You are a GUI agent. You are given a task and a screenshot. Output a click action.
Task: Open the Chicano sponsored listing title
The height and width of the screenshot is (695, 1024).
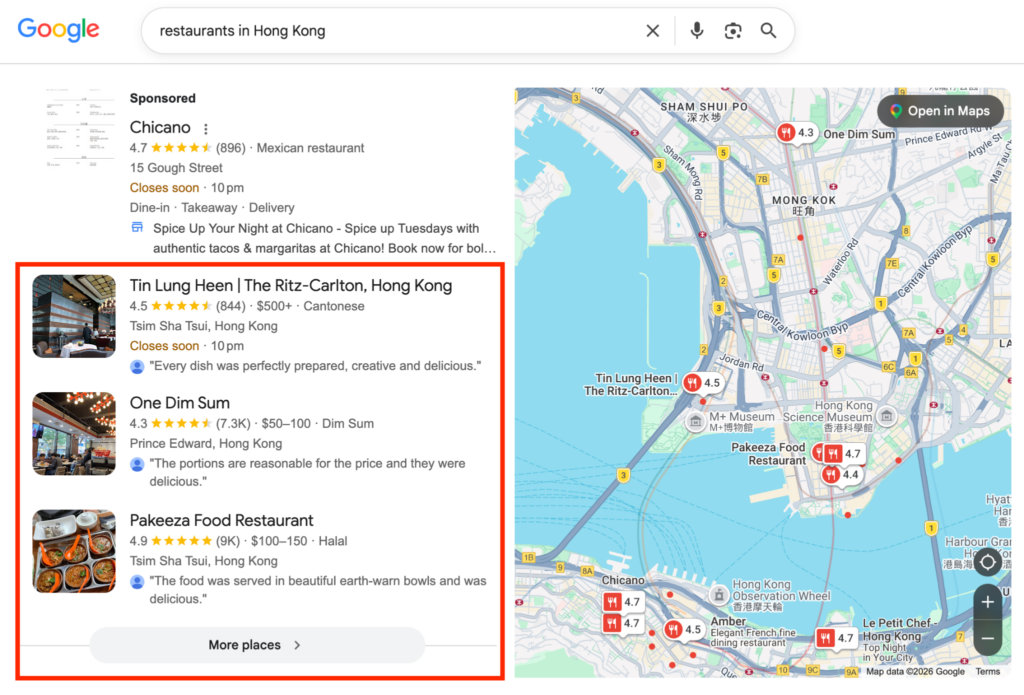pyautogui.click(x=160, y=127)
